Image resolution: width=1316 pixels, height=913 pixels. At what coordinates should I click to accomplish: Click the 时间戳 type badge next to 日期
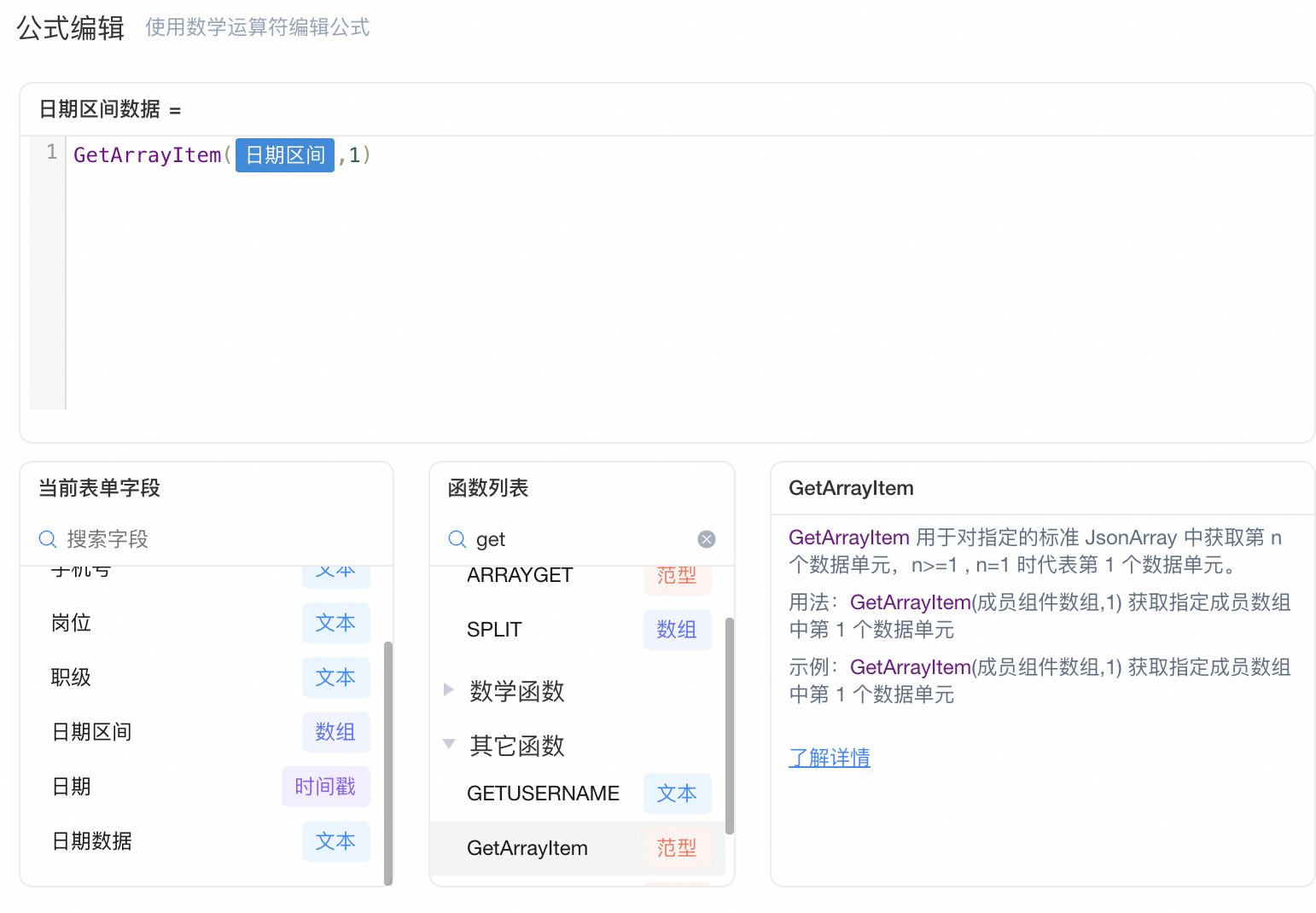(x=325, y=787)
